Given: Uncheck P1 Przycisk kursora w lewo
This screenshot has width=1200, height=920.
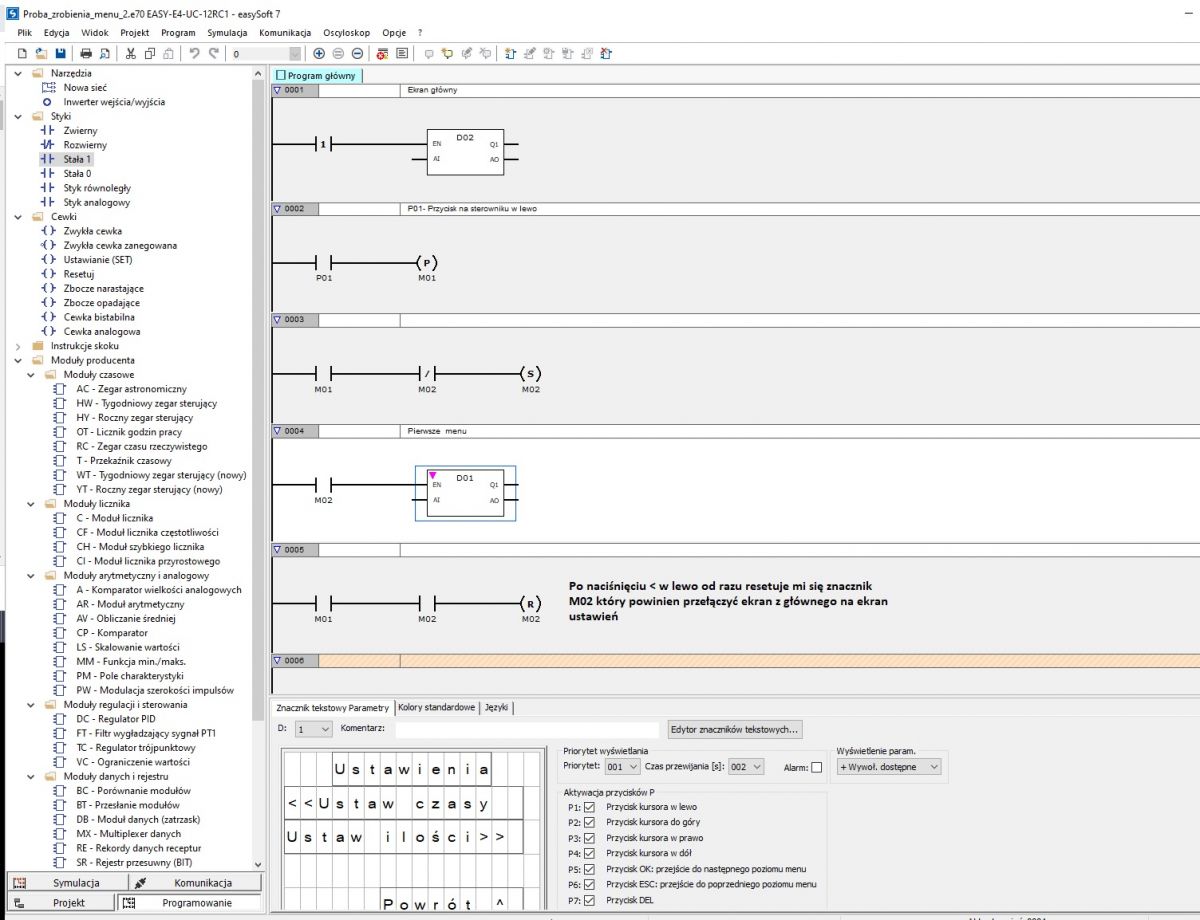Looking at the screenshot, I should coord(589,807).
